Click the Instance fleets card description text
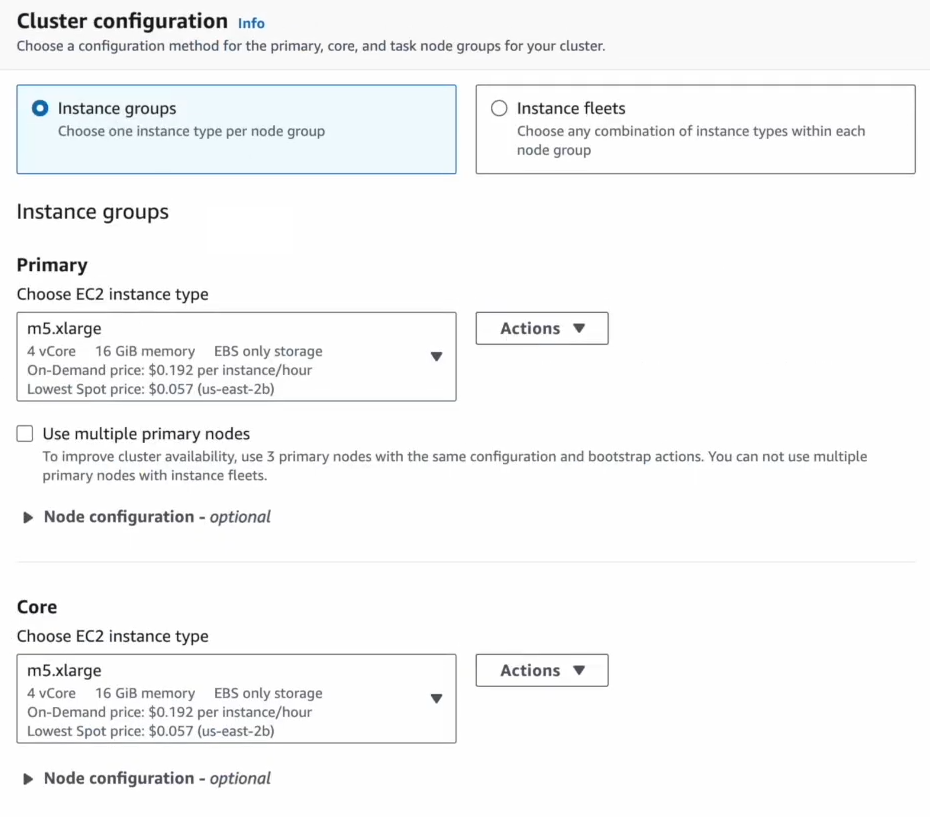This screenshot has width=930, height=817. click(x=690, y=140)
